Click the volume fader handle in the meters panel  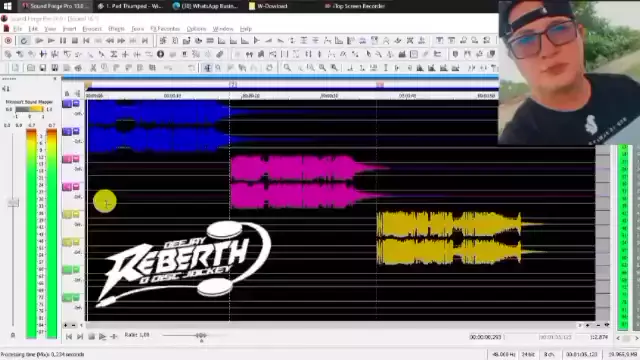click(x=13, y=202)
